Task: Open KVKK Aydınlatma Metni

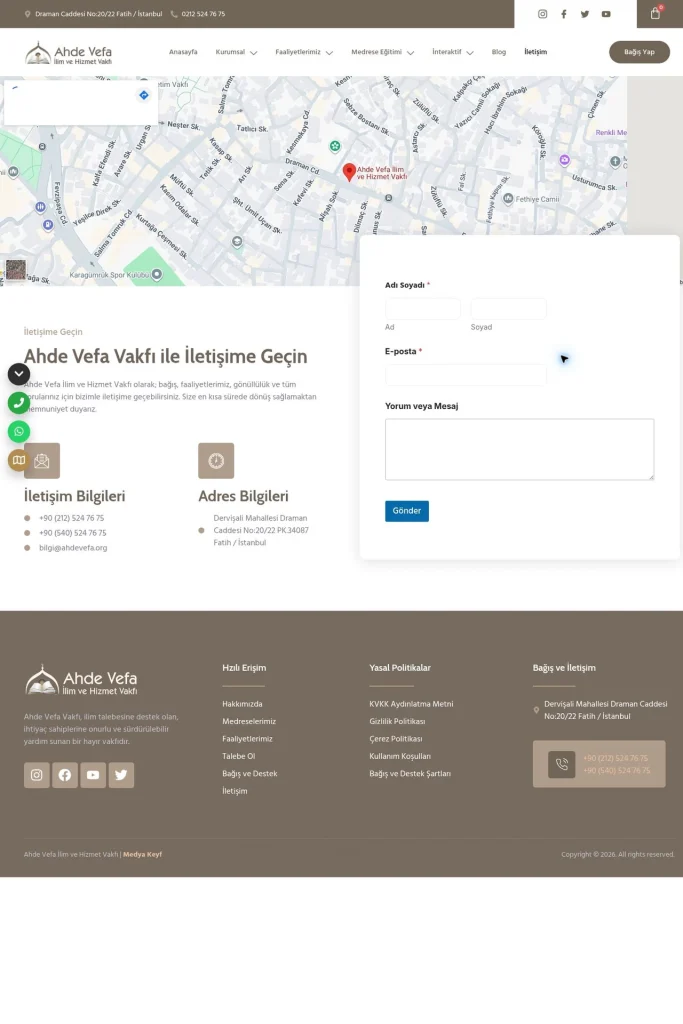Action: click(x=411, y=704)
